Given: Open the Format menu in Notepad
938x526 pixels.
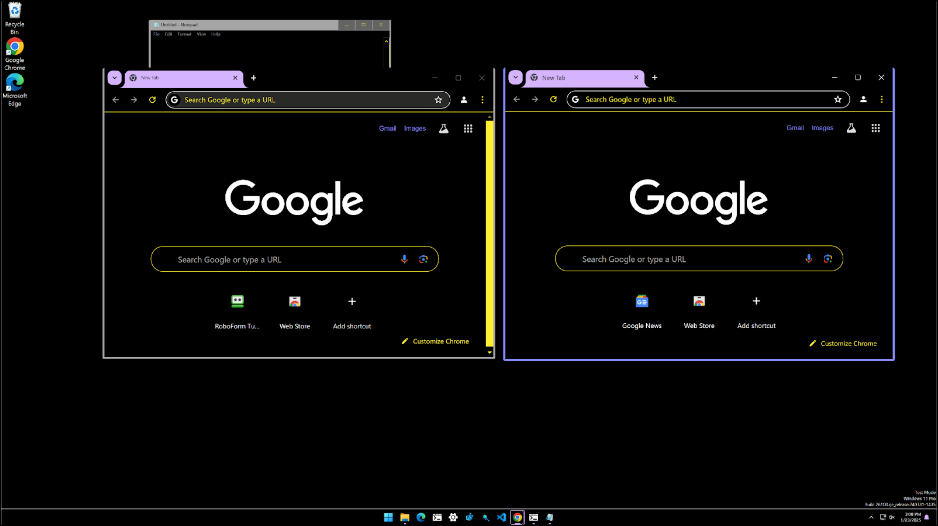Looking at the screenshot, I should click(x=185, y=34).
